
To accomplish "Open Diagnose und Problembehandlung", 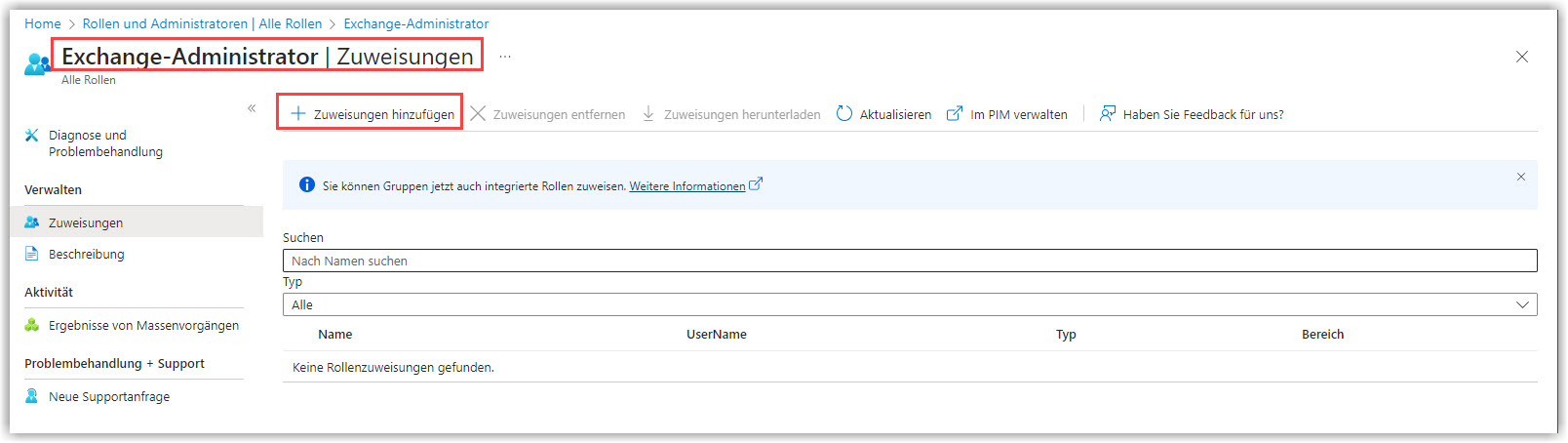I will (x=105, y=143).
